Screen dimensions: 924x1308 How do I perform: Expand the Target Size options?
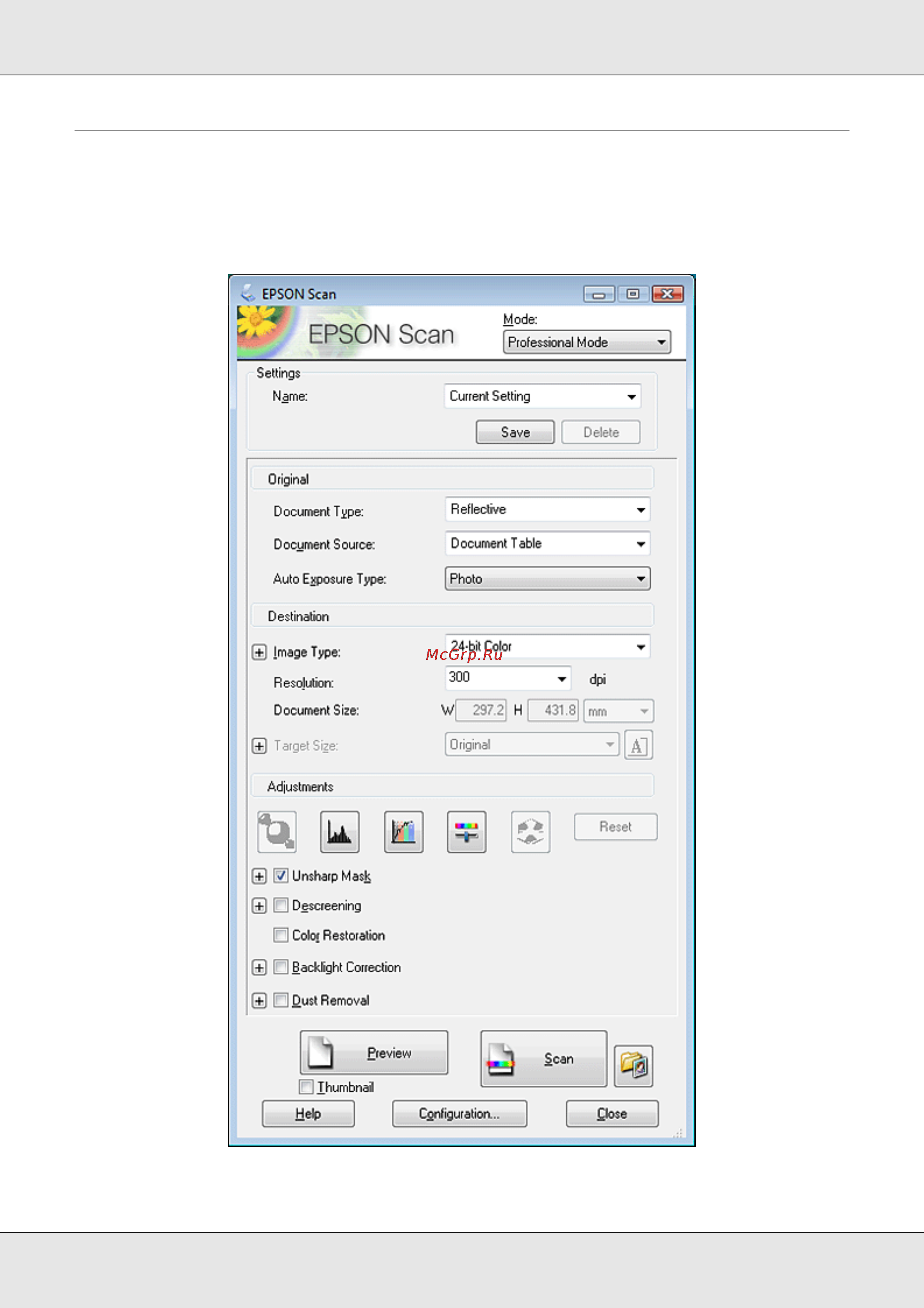[259, 746]
